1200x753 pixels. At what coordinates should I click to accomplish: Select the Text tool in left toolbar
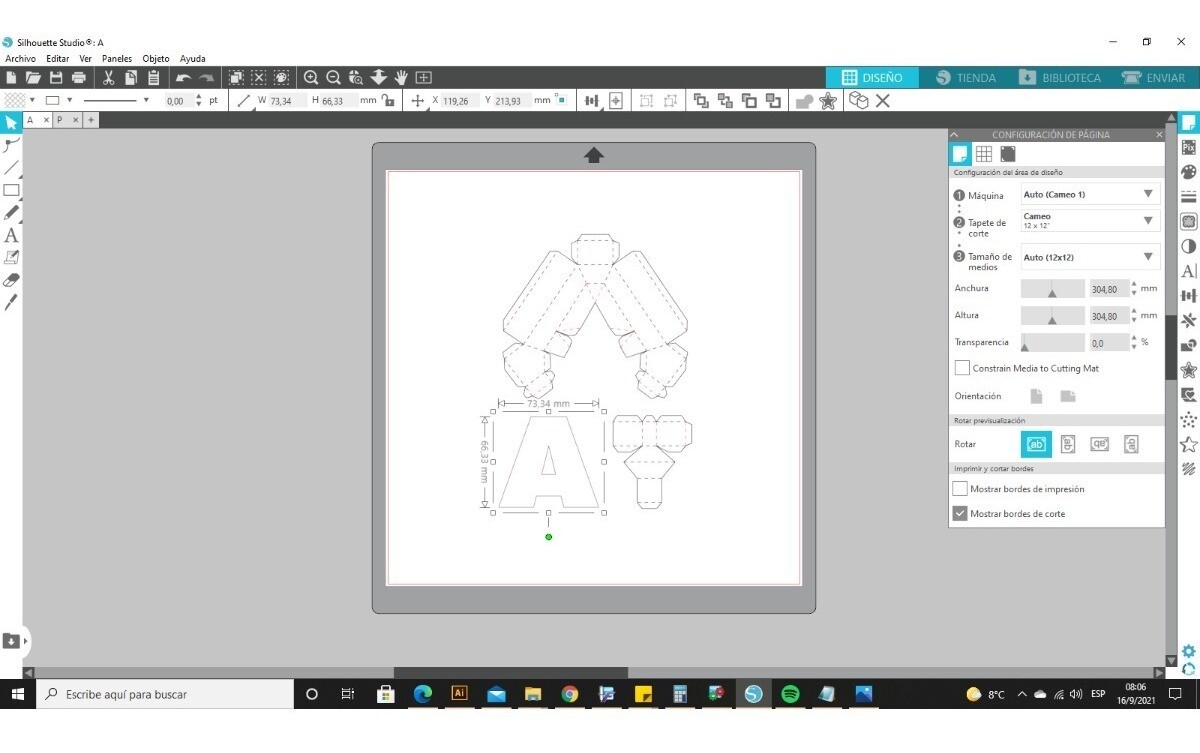11,235
